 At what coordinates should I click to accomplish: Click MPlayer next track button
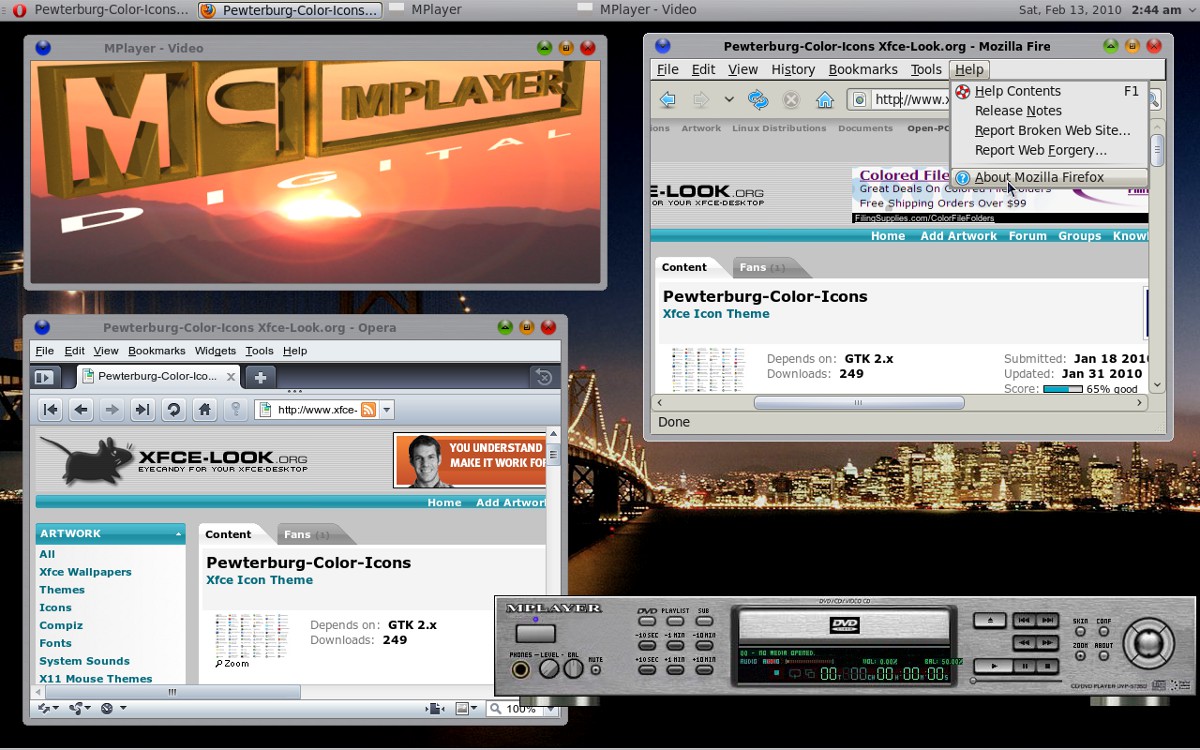(x=1047, y=620)
